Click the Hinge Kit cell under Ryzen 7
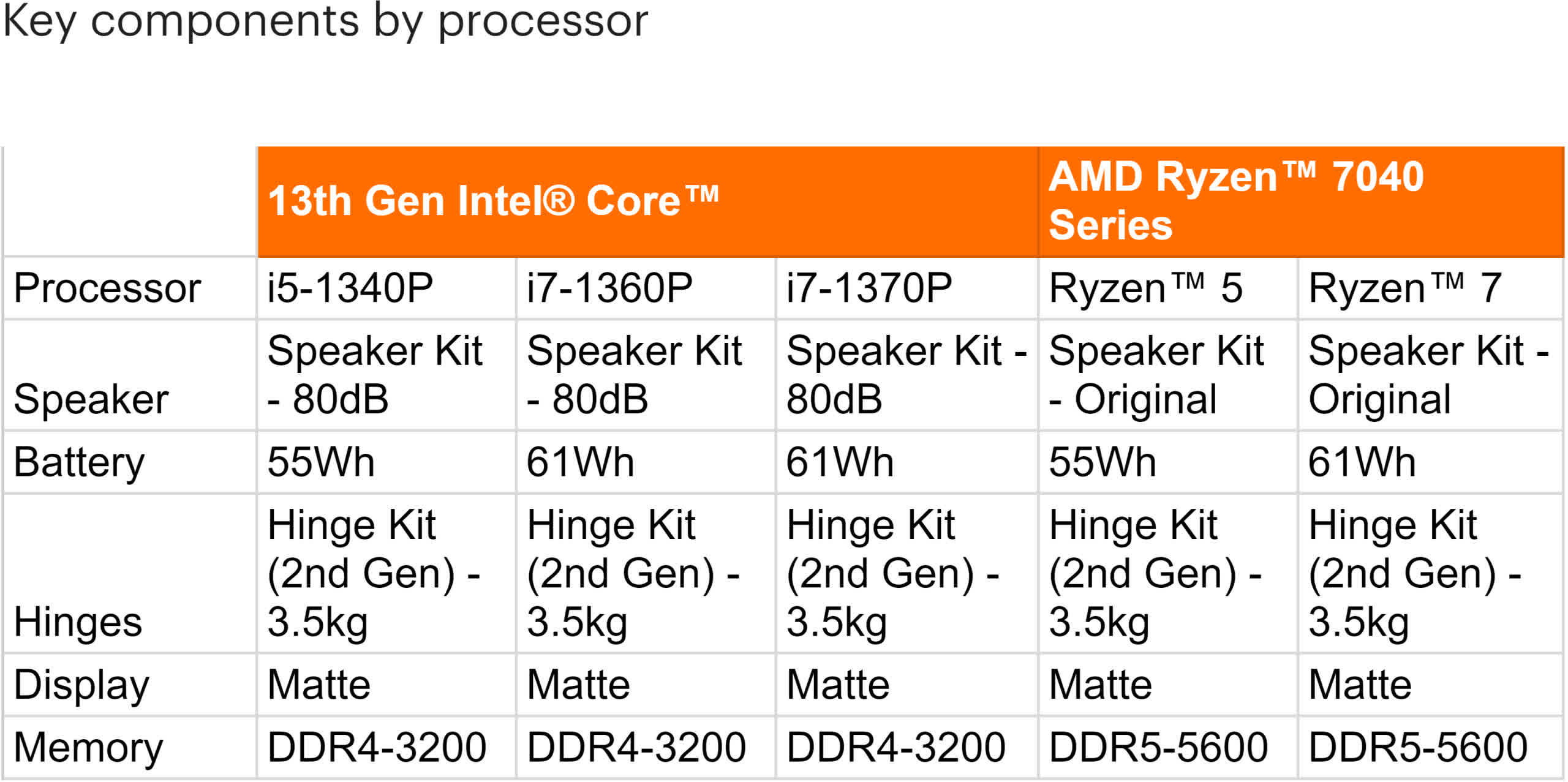The image size is (1568, 782). coord(1431,573)
